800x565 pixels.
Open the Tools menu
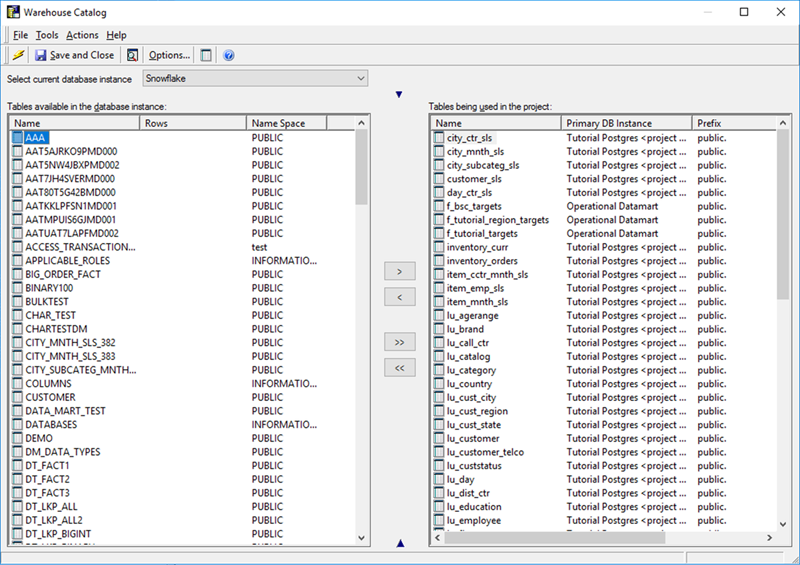coord(47,35)
